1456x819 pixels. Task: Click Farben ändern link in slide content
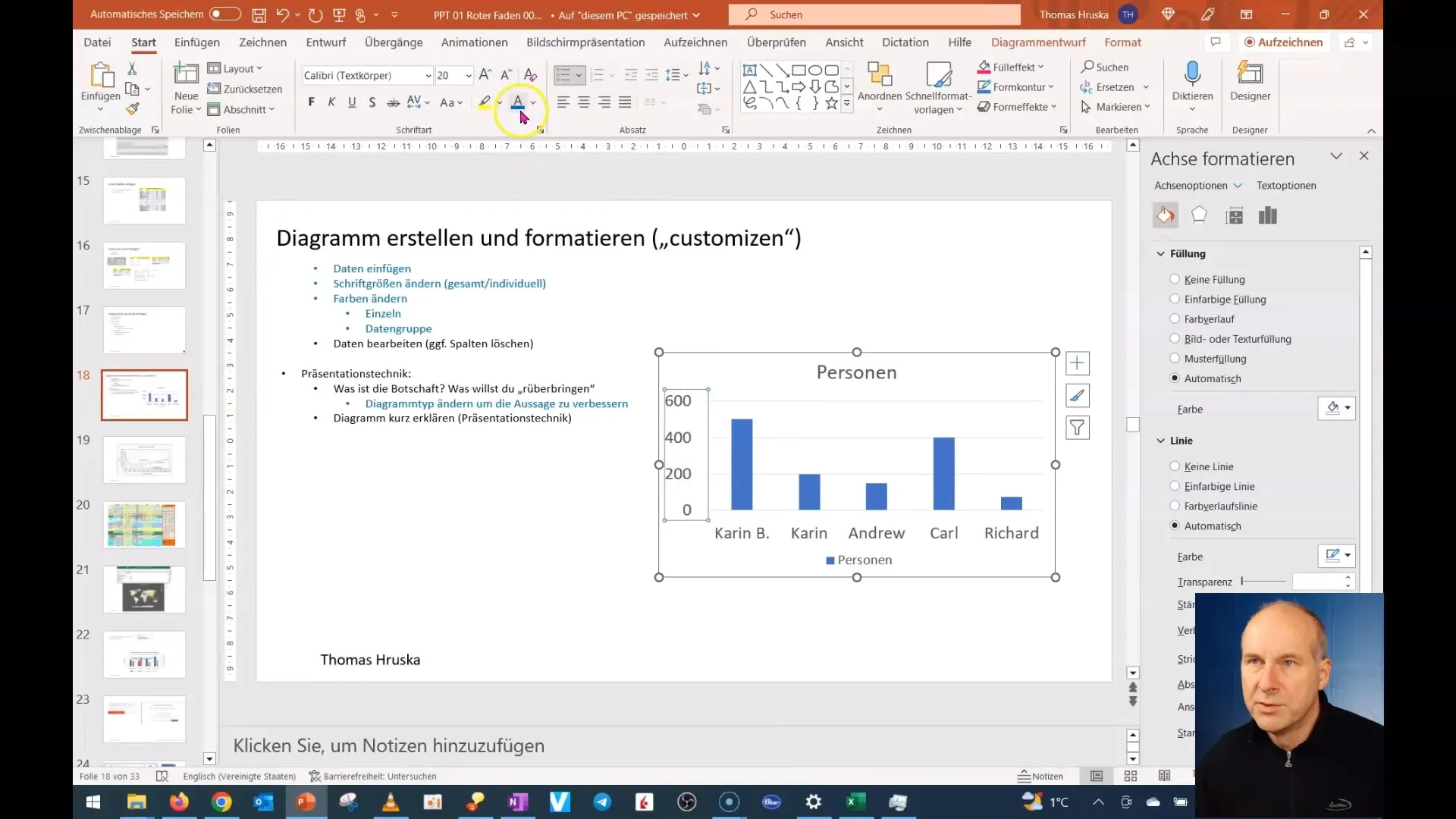pyautogui.click(x=370, y=298)
